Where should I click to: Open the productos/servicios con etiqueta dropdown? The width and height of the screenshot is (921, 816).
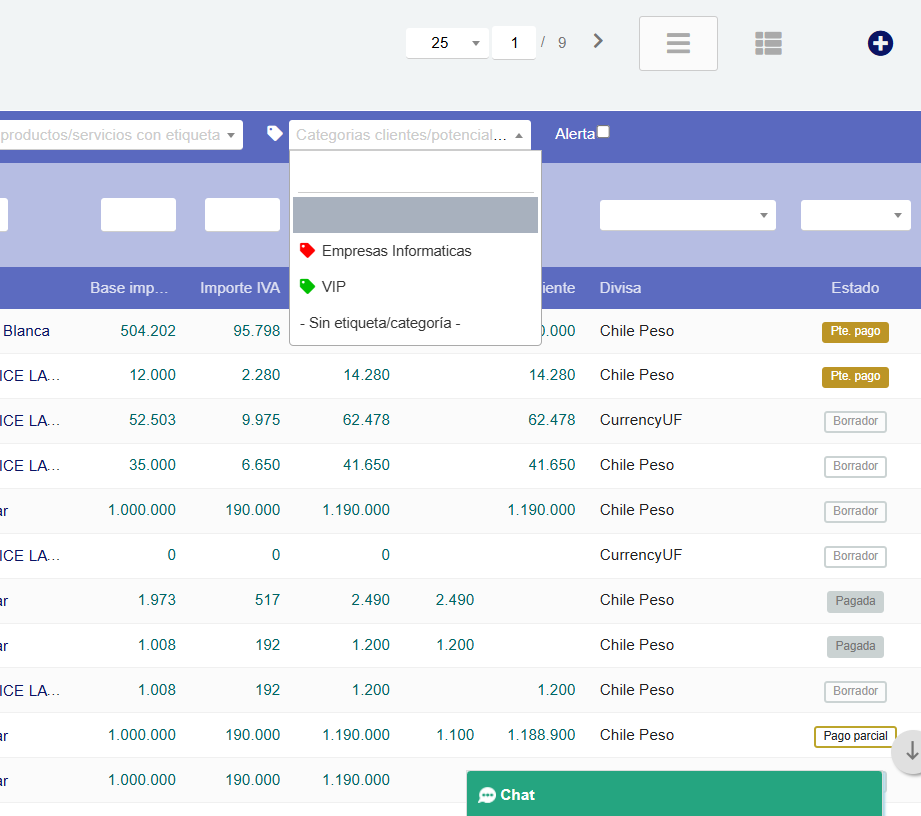(120, 135)
